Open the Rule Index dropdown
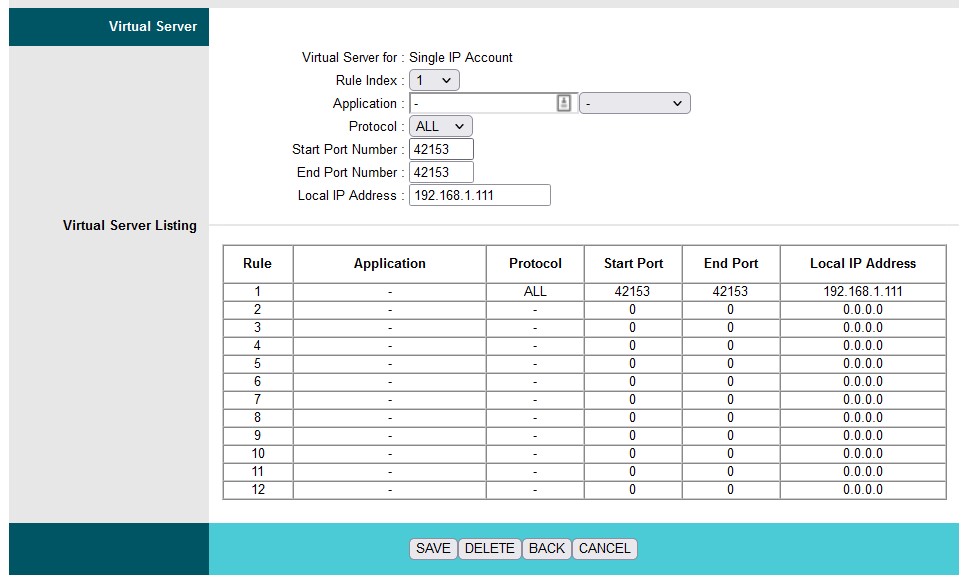This screenshot has height=582, width=967. [x=434, y=80]
